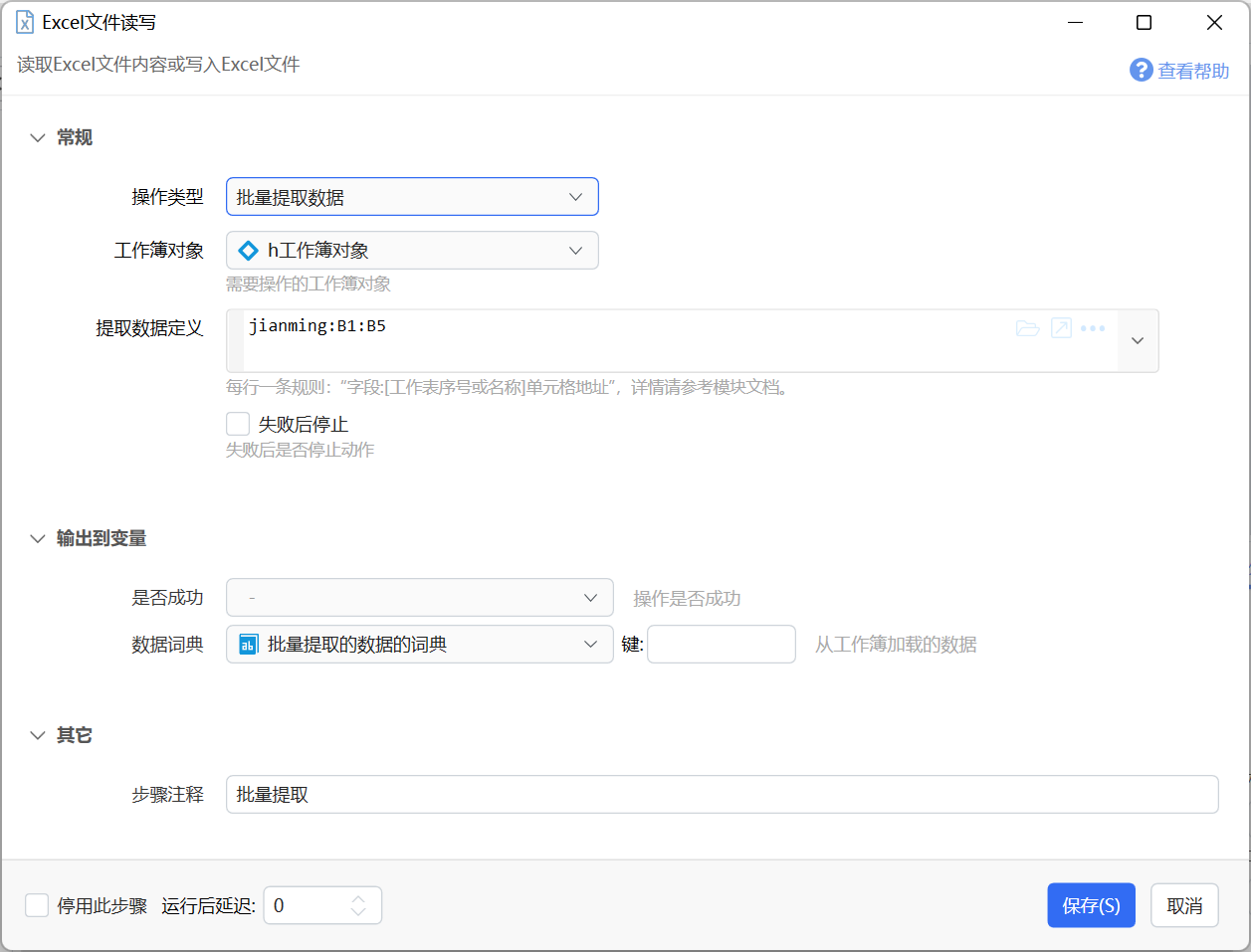Collapse the 其它 section

click(x=38, y=735)
